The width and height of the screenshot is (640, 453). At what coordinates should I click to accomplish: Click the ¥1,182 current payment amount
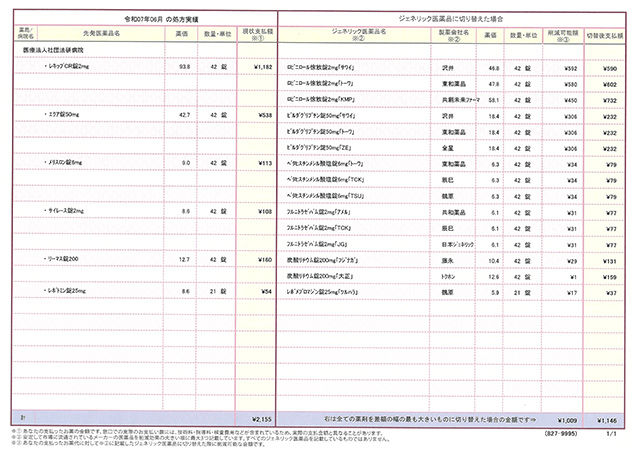click(x=262, y=66)
